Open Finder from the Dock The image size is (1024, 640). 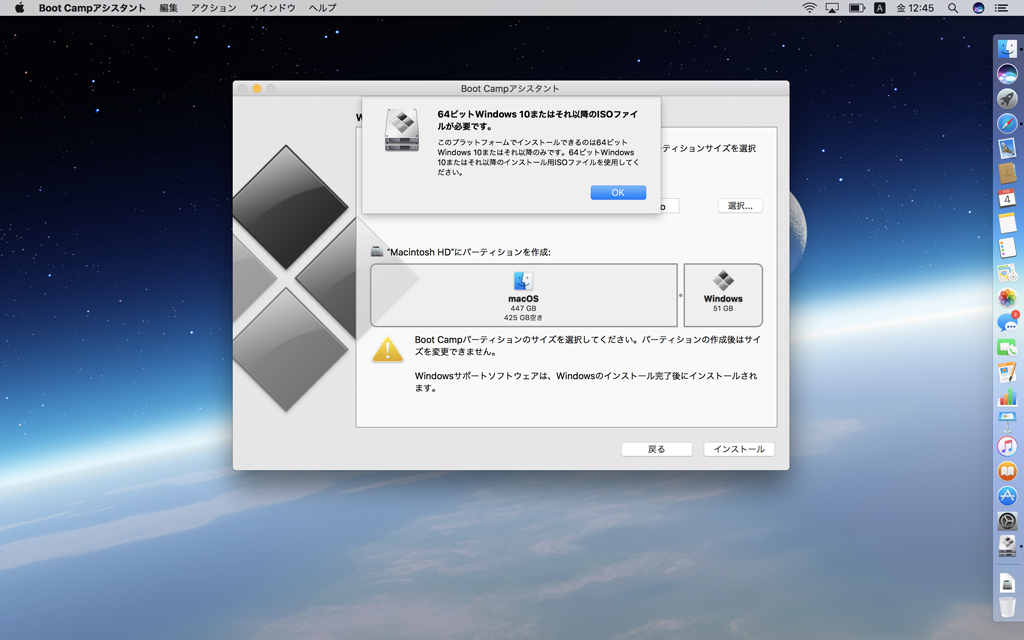tap(1007, 49)
